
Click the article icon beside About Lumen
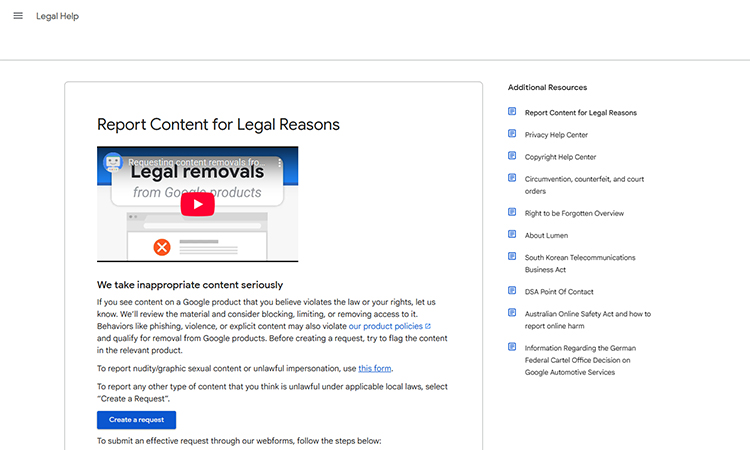512,234
